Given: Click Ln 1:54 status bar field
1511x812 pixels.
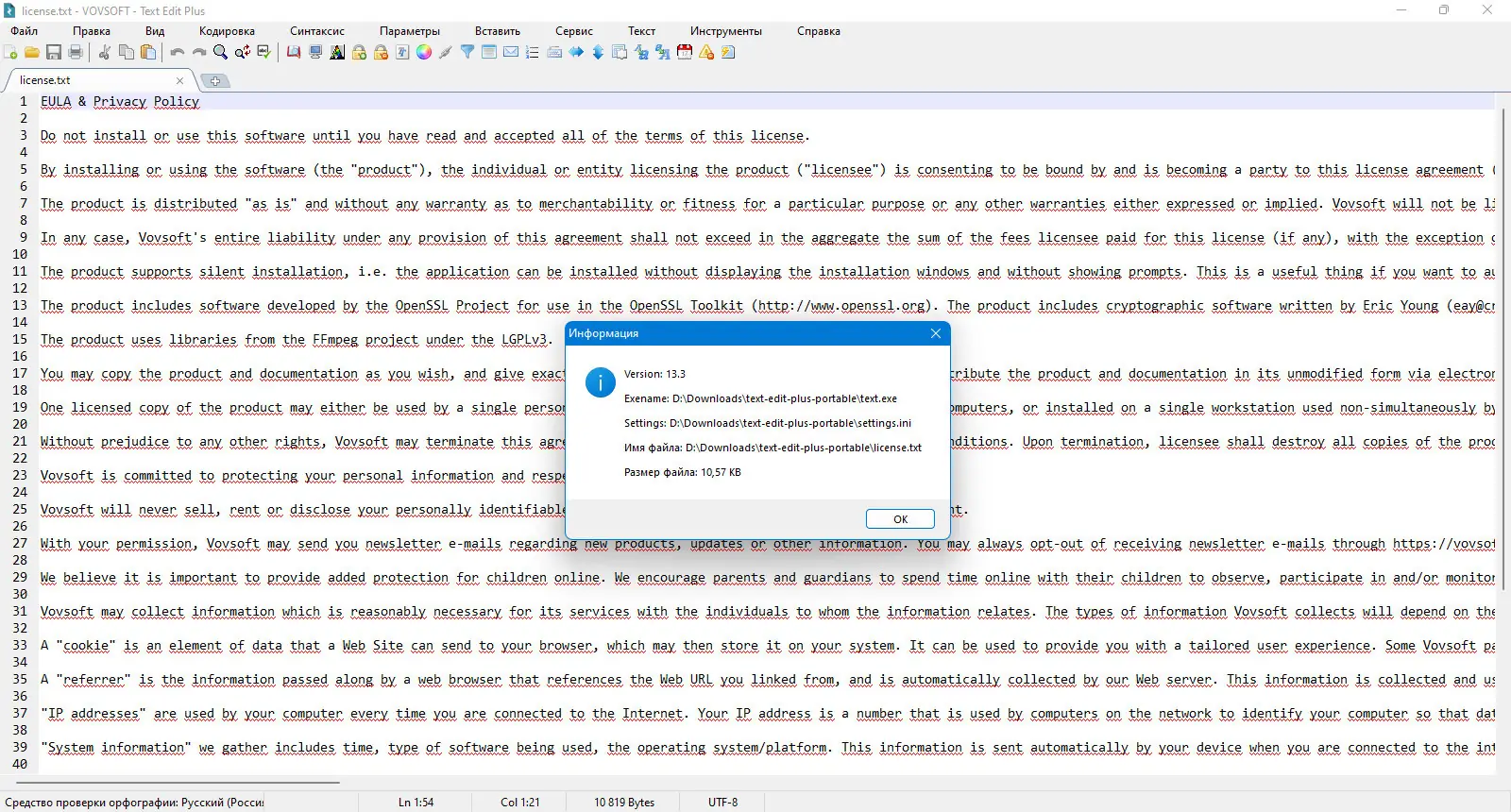Looking at the screenshot, I should pos(416,803).
